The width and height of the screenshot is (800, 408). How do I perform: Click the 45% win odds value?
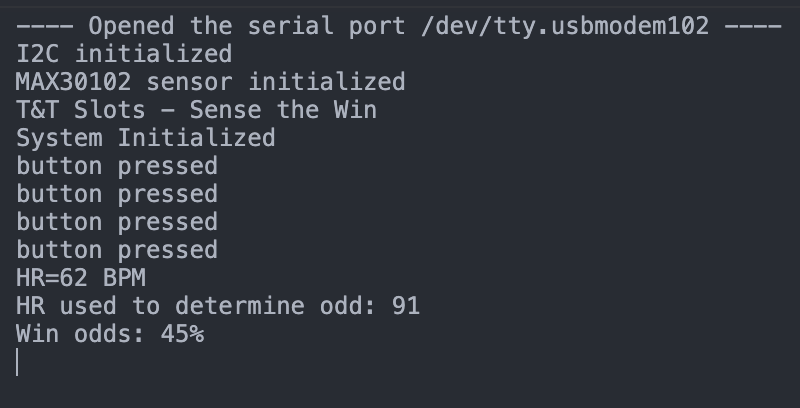(182, 333)
